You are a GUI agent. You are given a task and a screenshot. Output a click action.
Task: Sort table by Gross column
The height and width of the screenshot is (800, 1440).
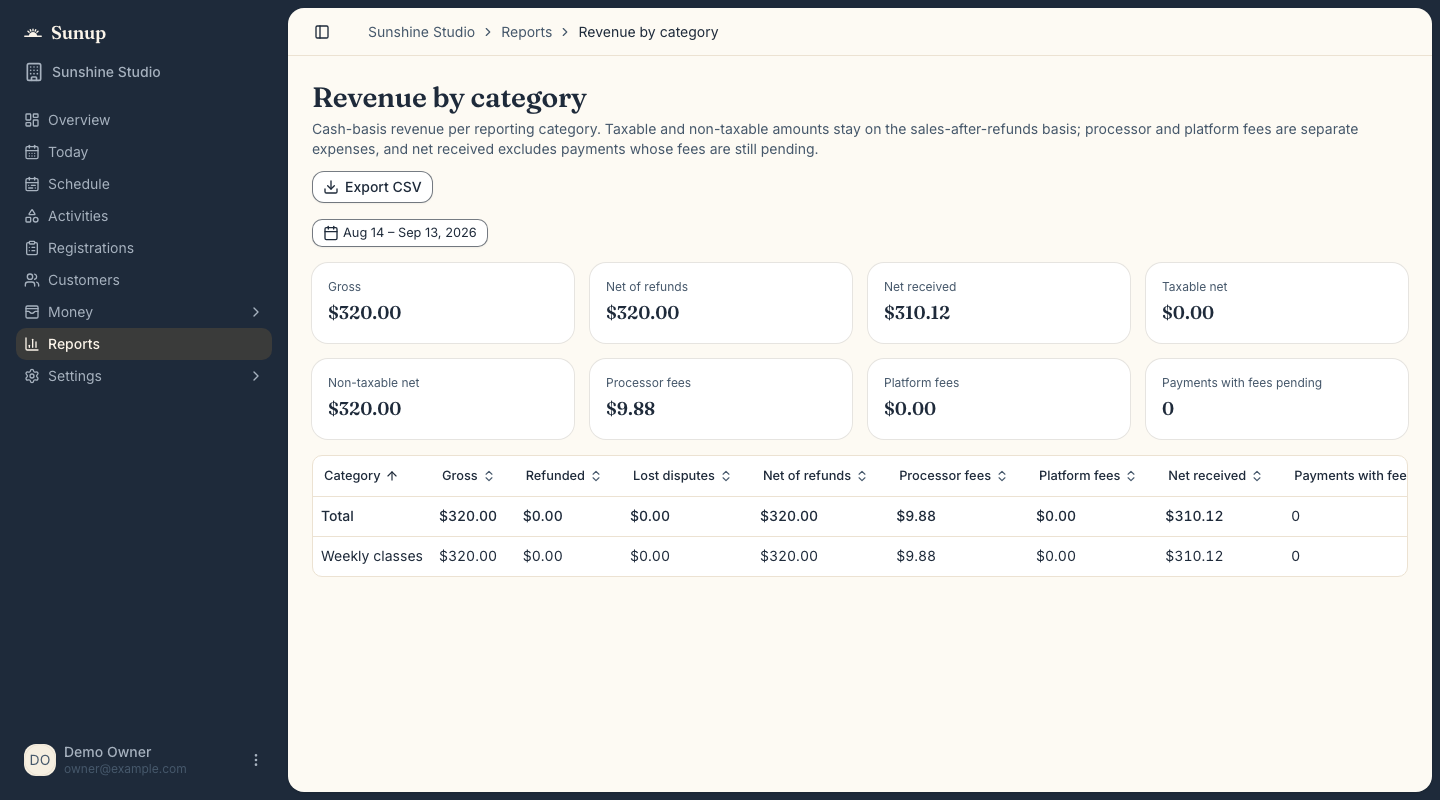[468, 476]
